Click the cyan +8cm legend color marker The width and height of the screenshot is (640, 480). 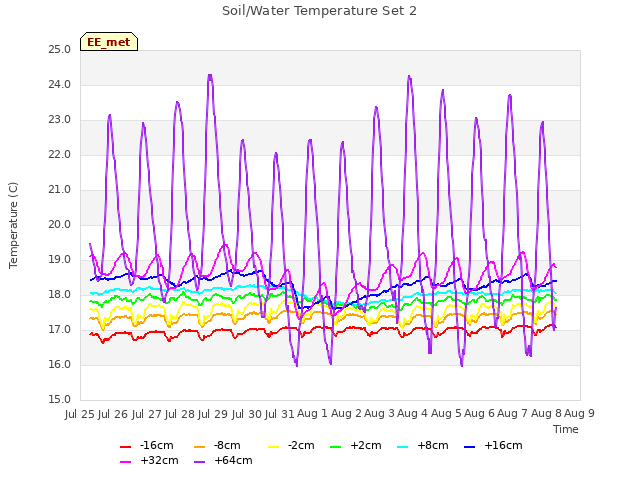[x=402, y=447]
